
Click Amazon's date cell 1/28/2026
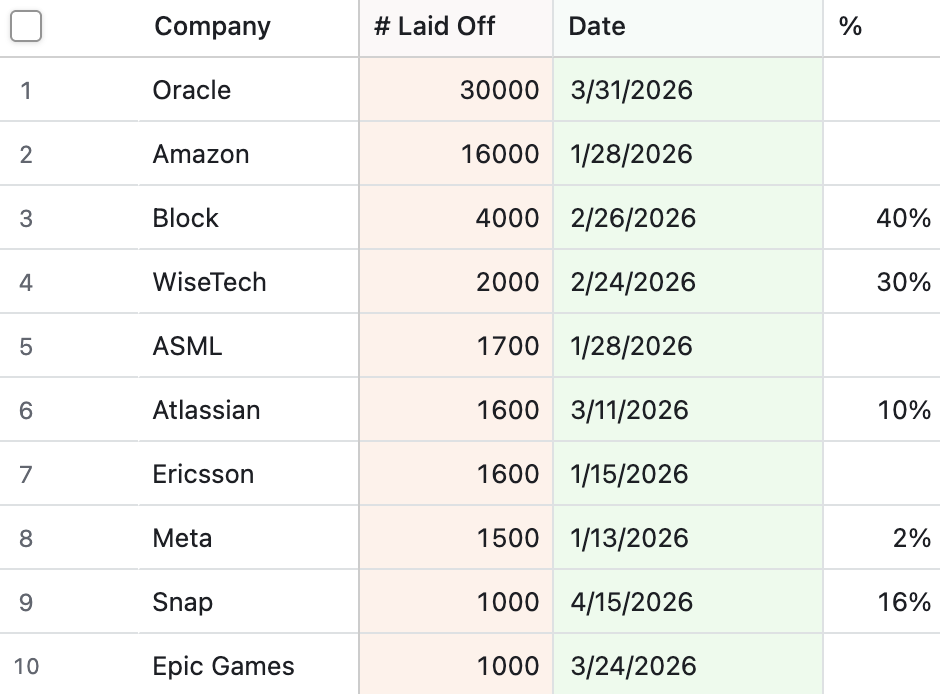(x=629, y=154)
